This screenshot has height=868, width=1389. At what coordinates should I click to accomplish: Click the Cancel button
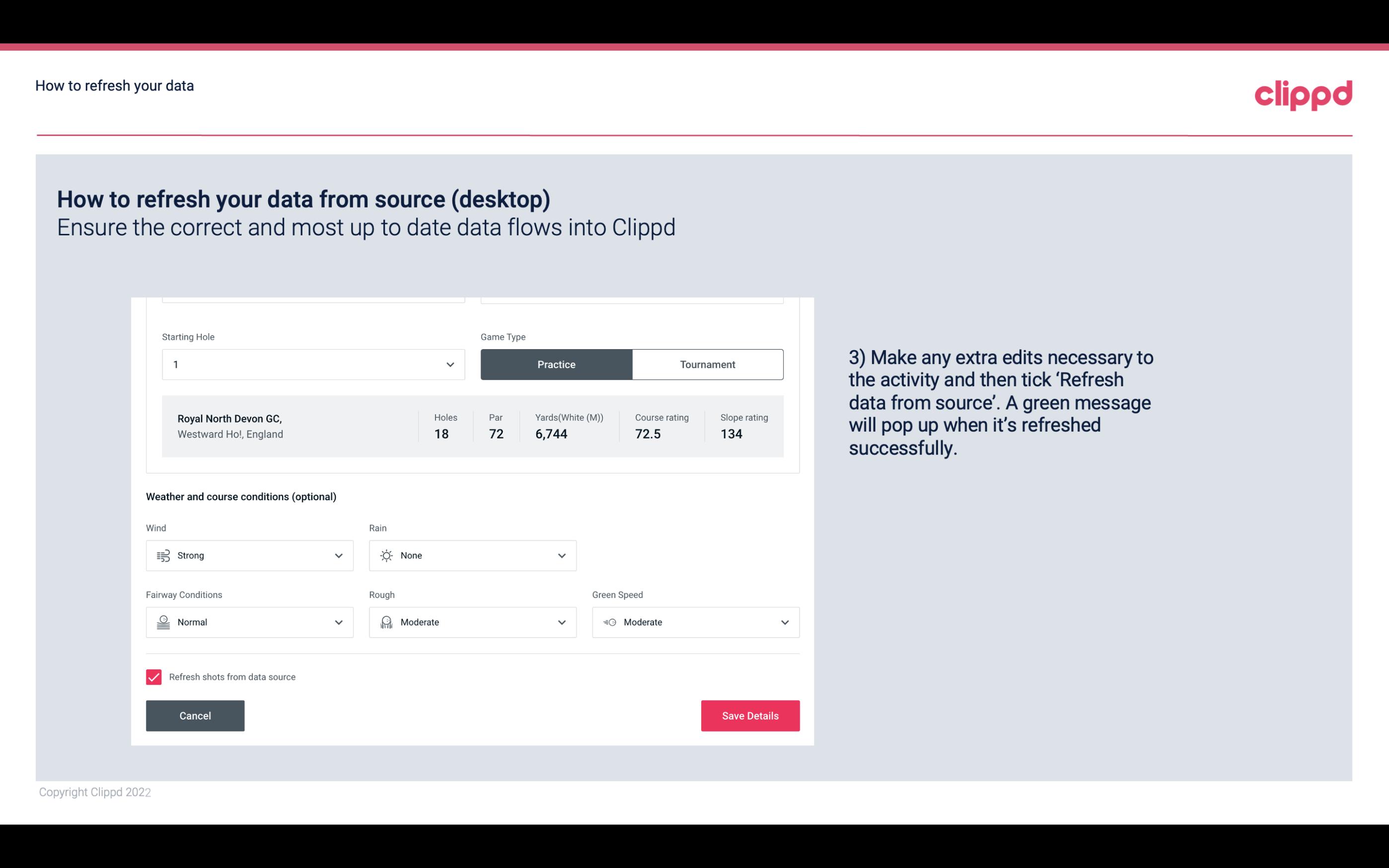click(195, 716)
